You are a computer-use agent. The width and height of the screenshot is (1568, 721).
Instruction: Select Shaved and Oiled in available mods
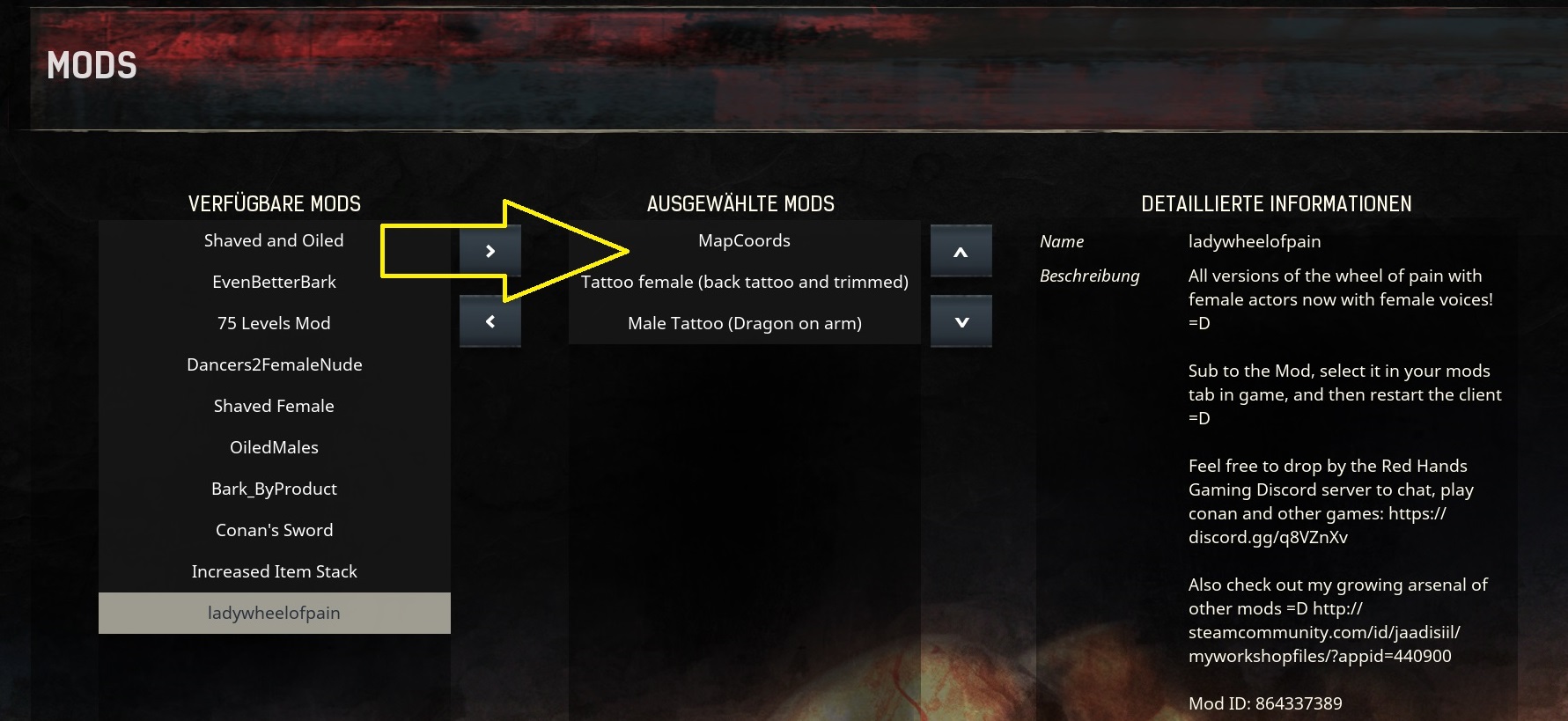coord(274,240)
